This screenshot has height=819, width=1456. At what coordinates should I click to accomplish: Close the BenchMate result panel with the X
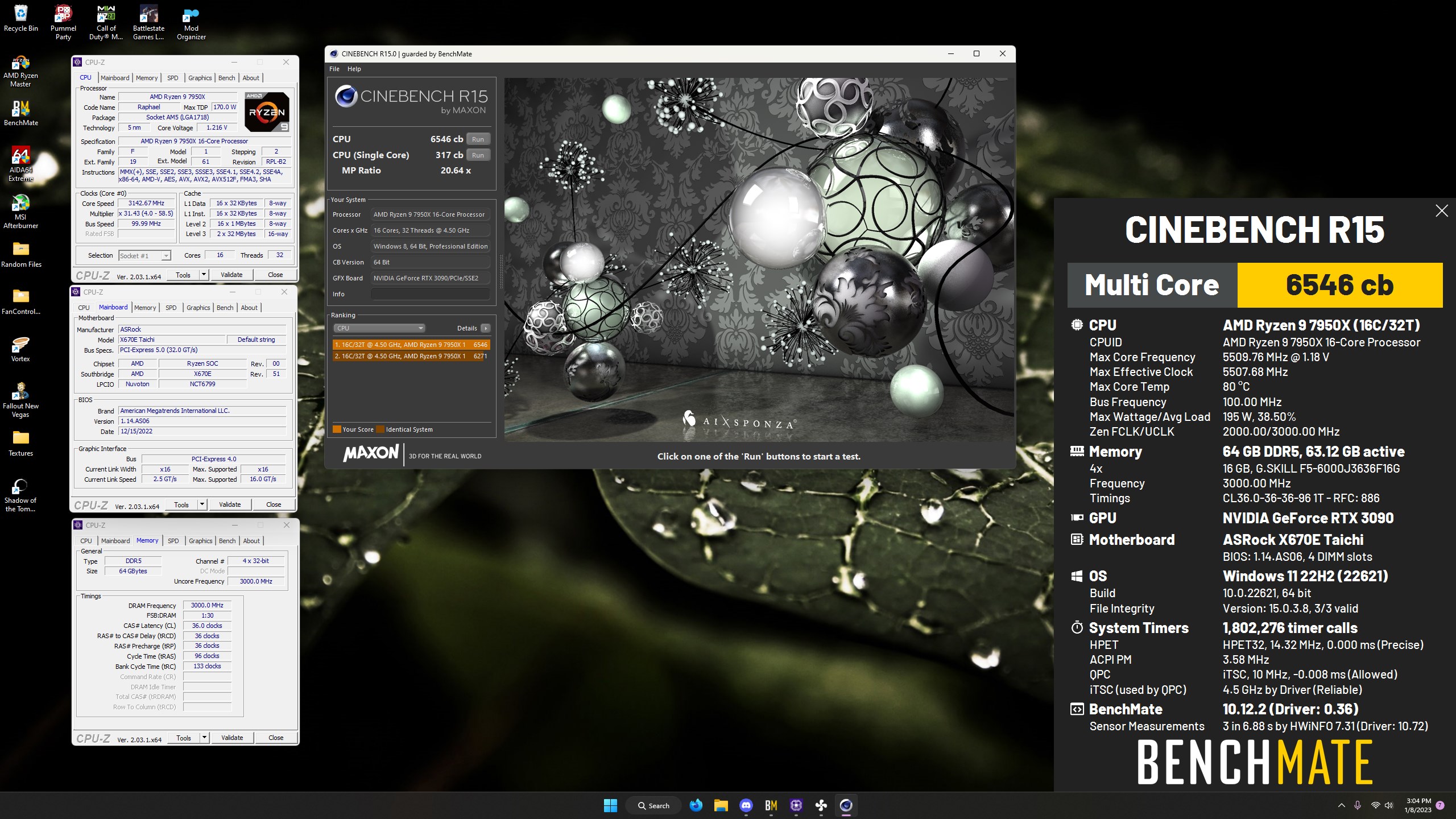pyautogui.click(x=1442, y=211)
